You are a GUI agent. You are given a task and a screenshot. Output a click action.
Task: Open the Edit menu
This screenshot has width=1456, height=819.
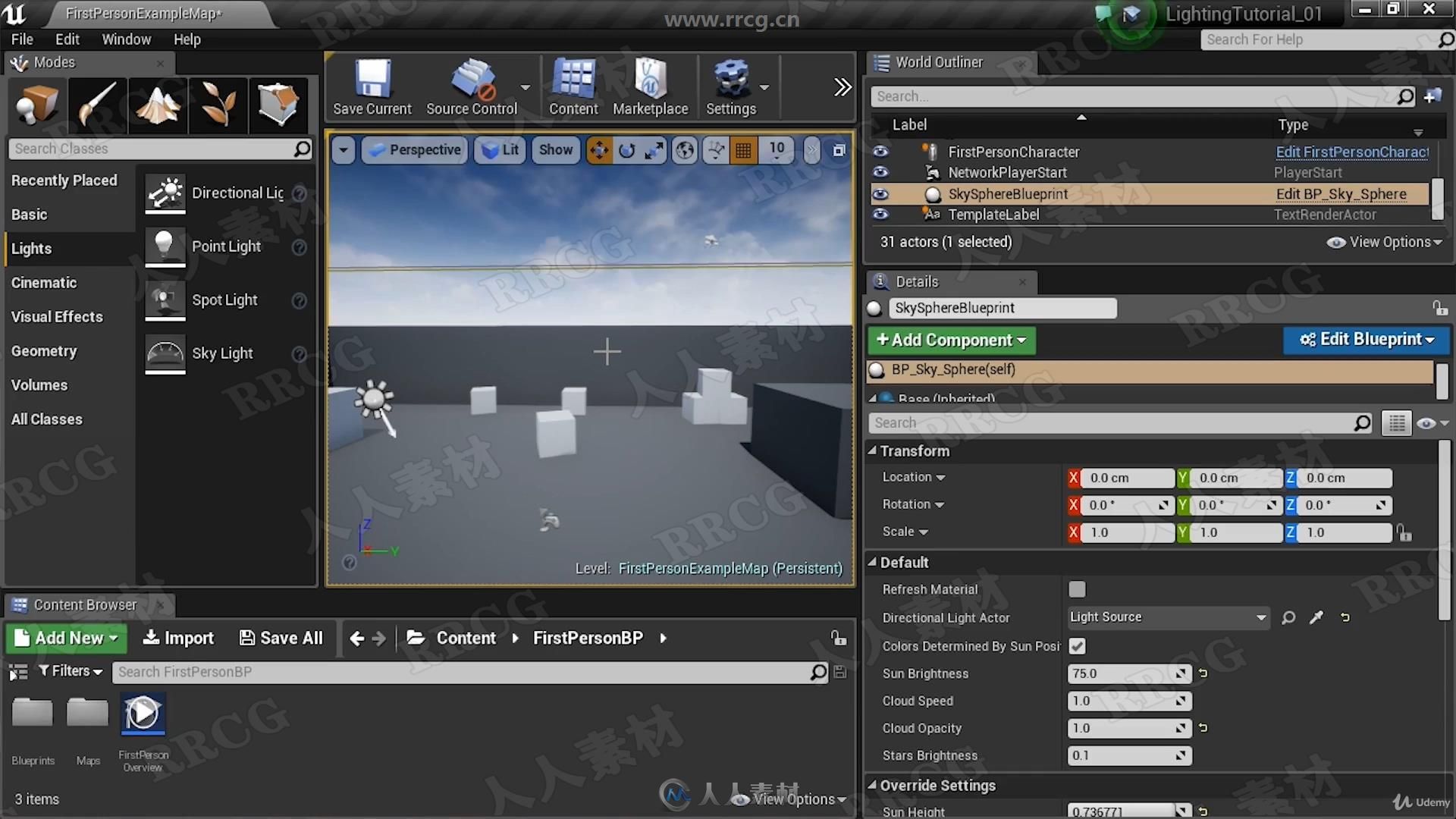67,39
